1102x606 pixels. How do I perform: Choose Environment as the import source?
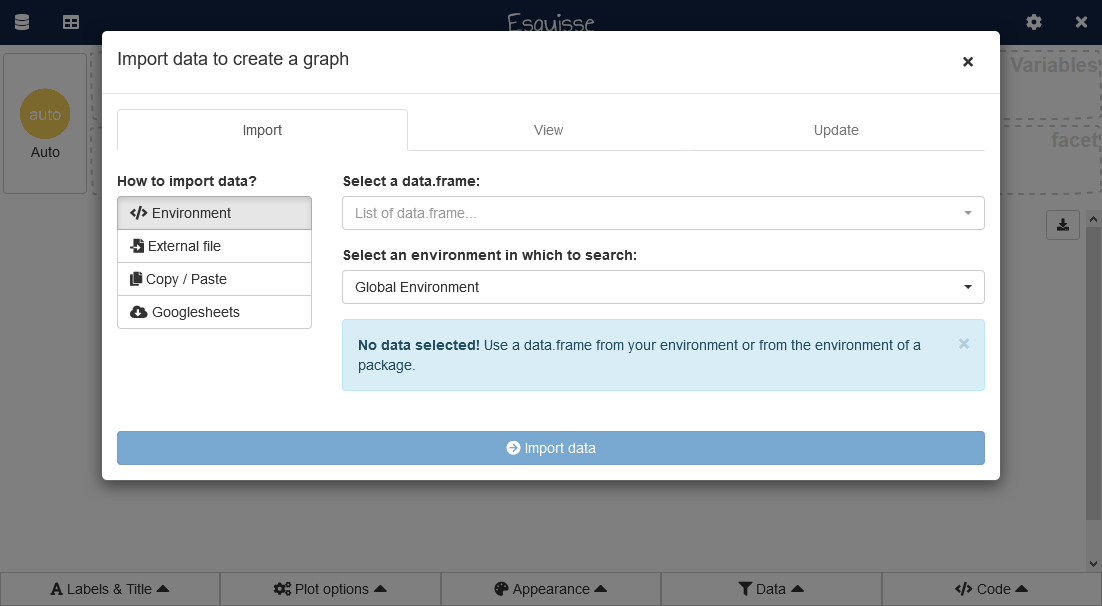pyautogui.click(x=214, y=213)
